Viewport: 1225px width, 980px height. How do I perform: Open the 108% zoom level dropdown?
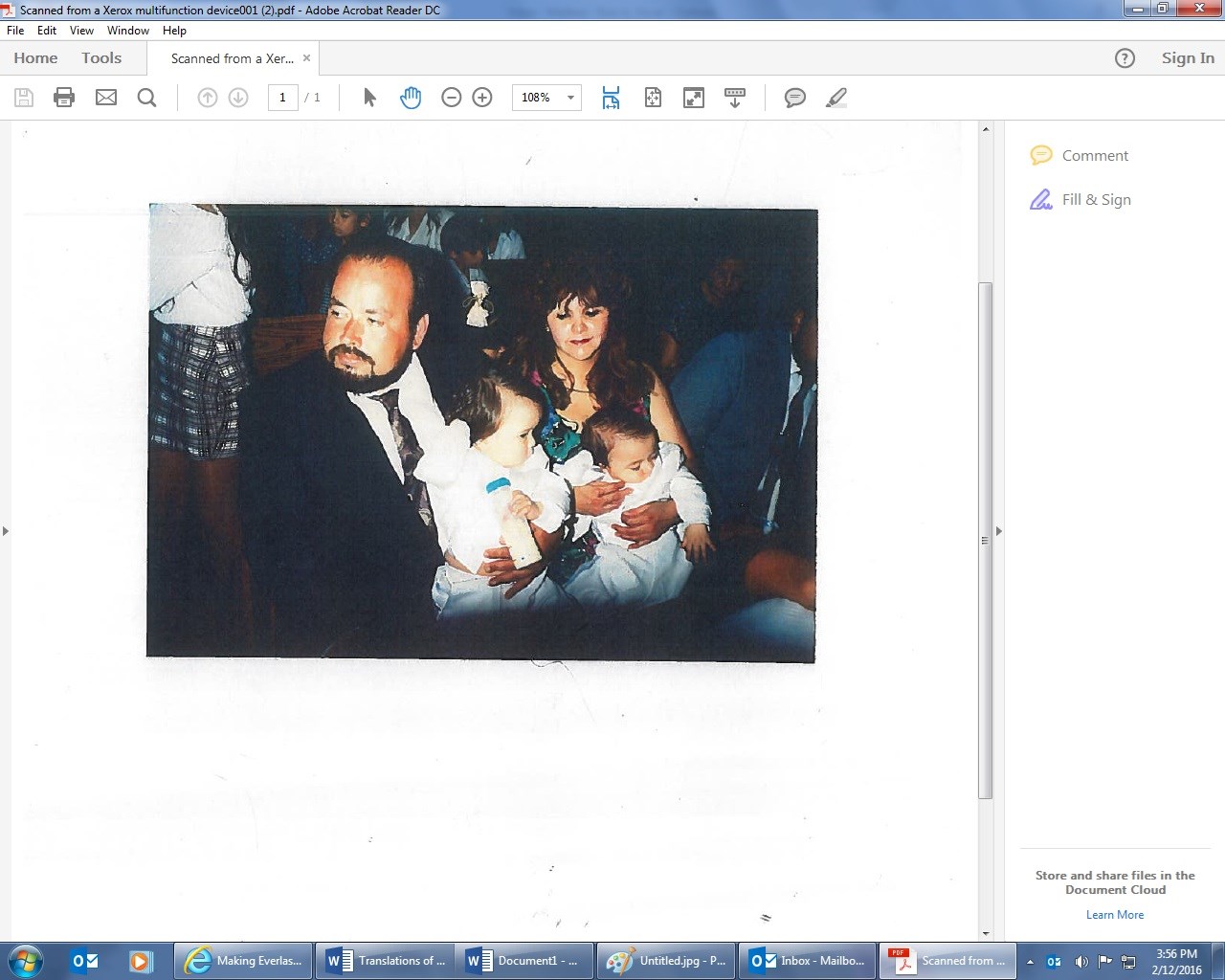pos(570,98)
